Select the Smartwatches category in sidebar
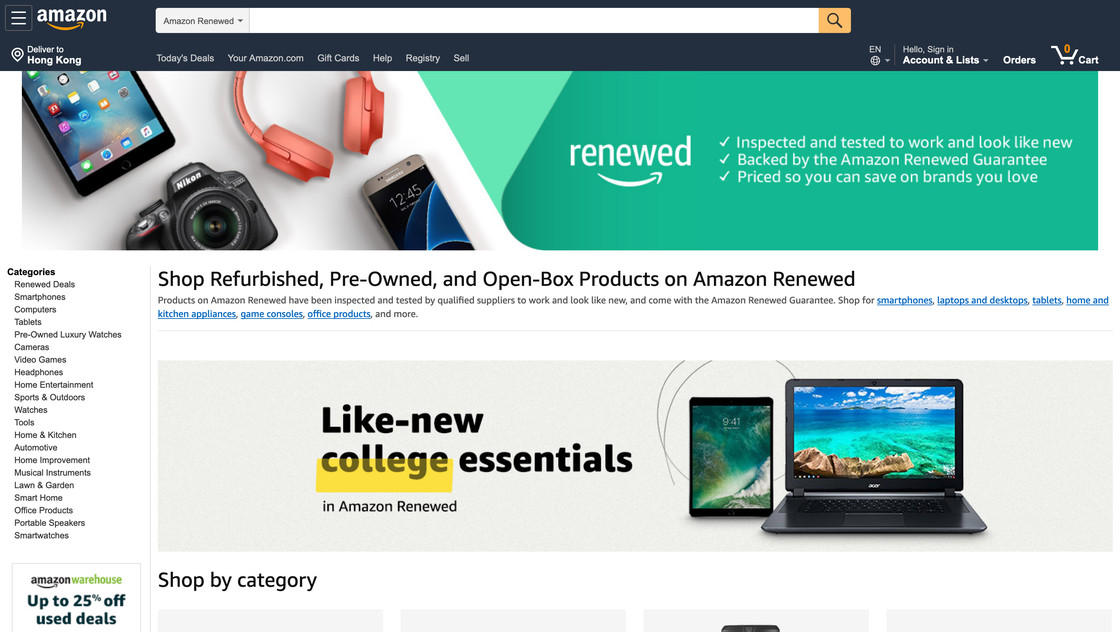 point(41,536)
